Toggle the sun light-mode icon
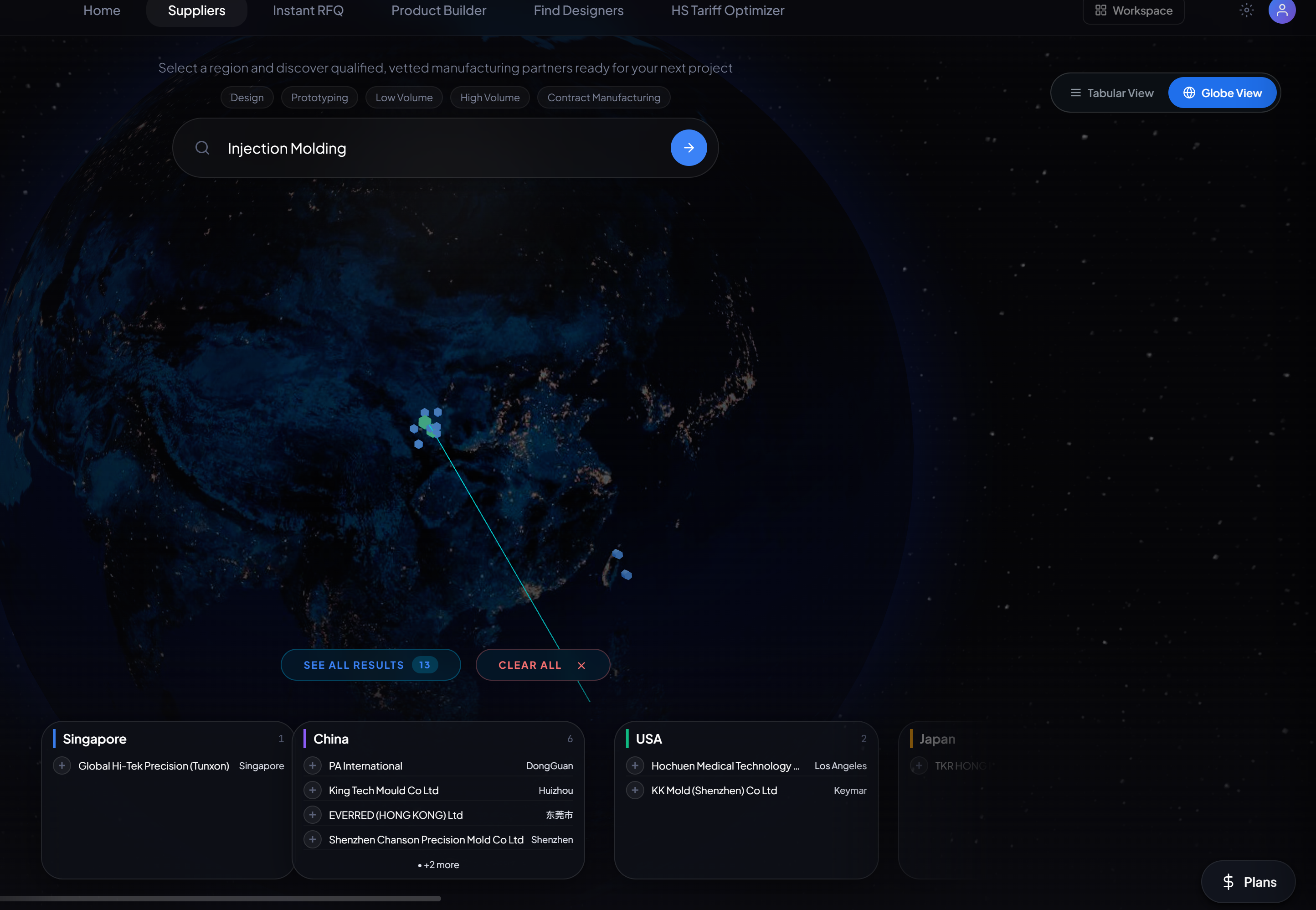The image size is (1316, 910). point(1246,10)
